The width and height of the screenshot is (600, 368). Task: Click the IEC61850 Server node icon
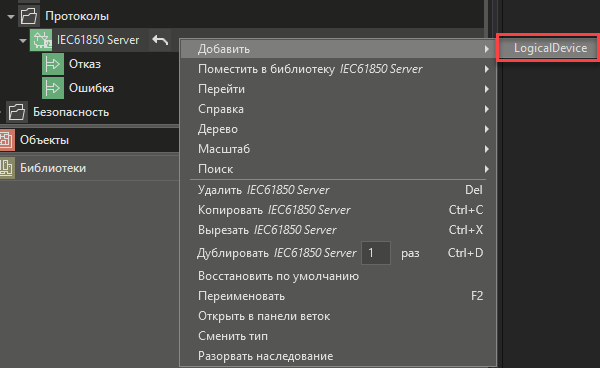pyautogui.click(x=41, y=40)
